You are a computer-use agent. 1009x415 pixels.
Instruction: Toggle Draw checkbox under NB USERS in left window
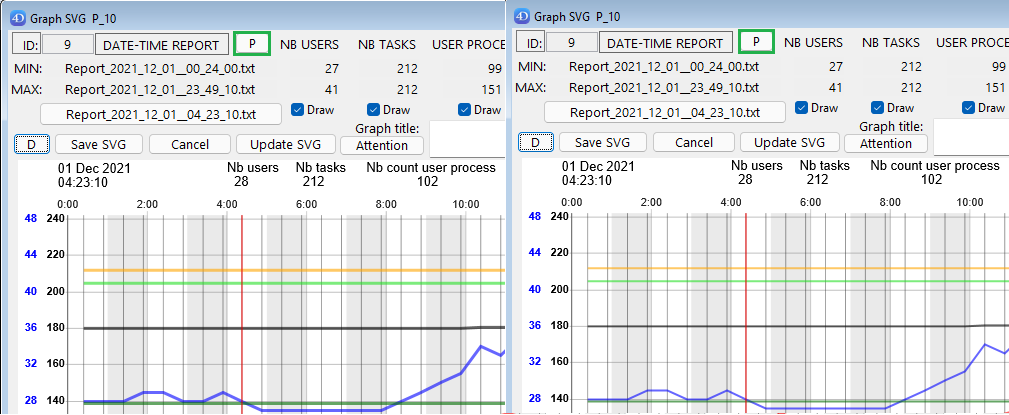point(298,110)
